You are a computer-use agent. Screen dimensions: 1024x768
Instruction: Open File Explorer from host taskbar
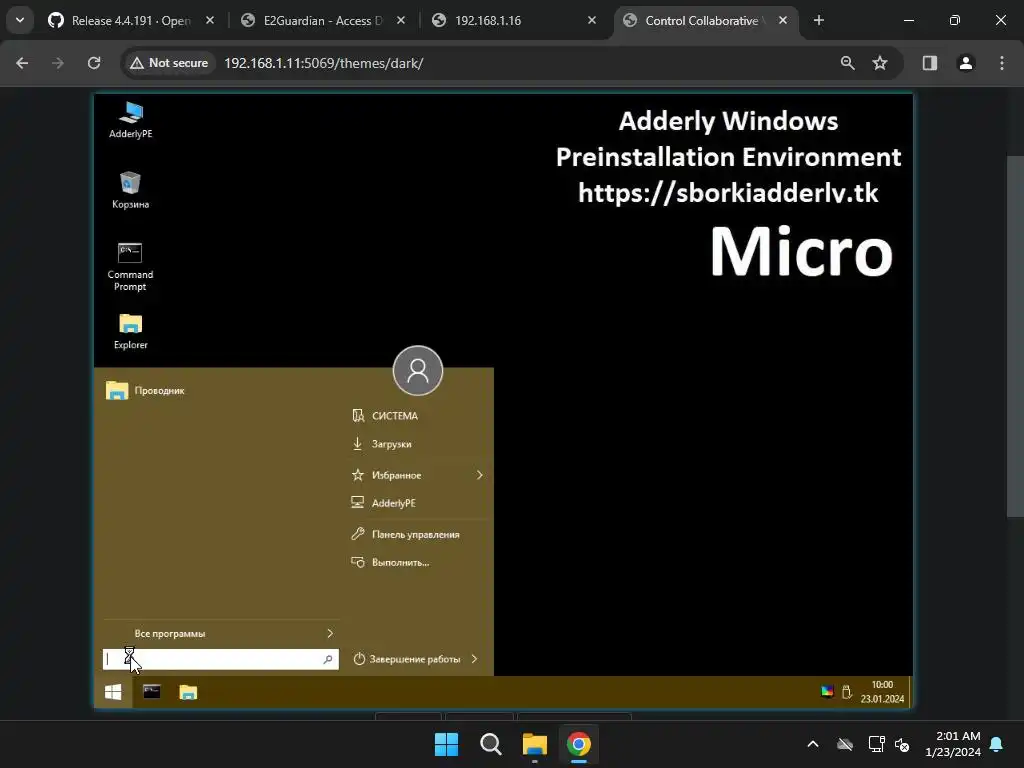point(535,744)
